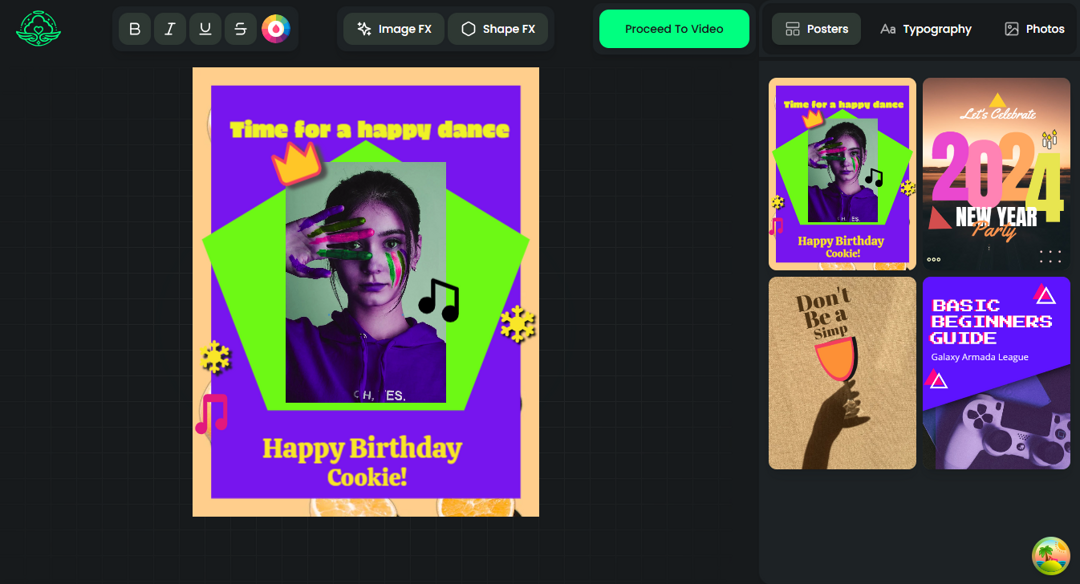Choose the 2024 New Year Party poster
1080x584 pixels.
(996, 174)
